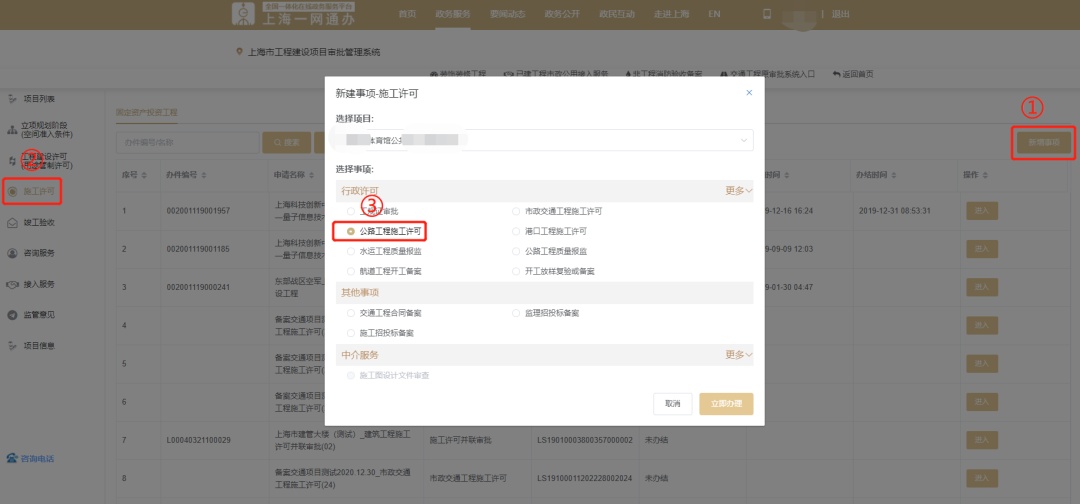The image size is (1080, 504).
Task: Click the mobile phone icon in header
Action: pos(767,14)
